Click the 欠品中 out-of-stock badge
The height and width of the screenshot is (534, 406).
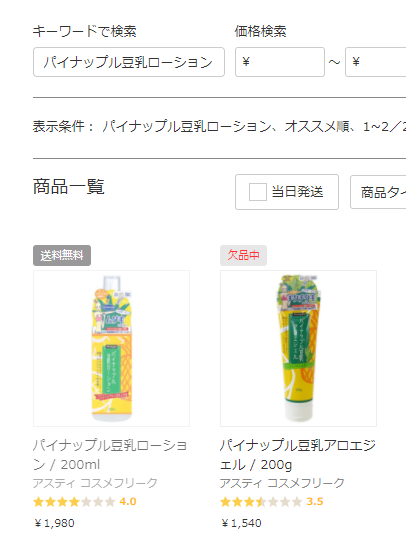(x=243, y=255)
